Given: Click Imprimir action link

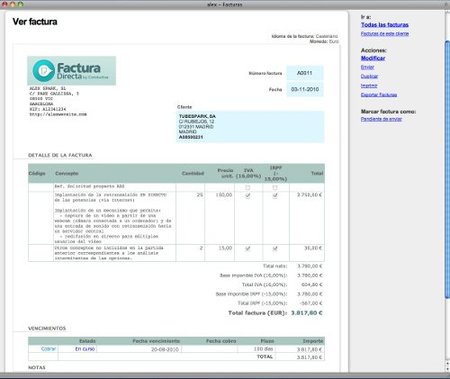Looking at the screenshot, I should pos(369,86).
